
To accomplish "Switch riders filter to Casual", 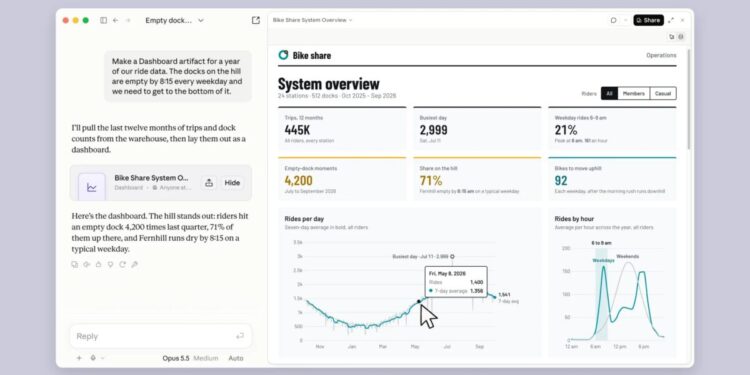I will tap(663, 93).
